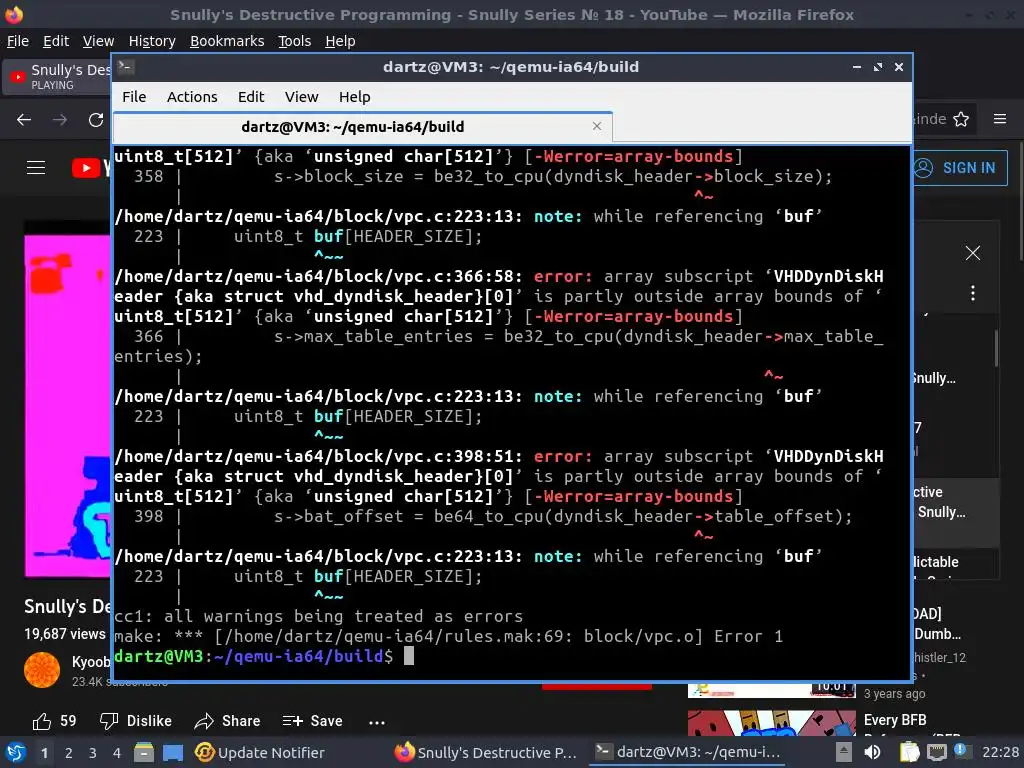Switch to workspace 3 in the pager

(x=93, y=753)
